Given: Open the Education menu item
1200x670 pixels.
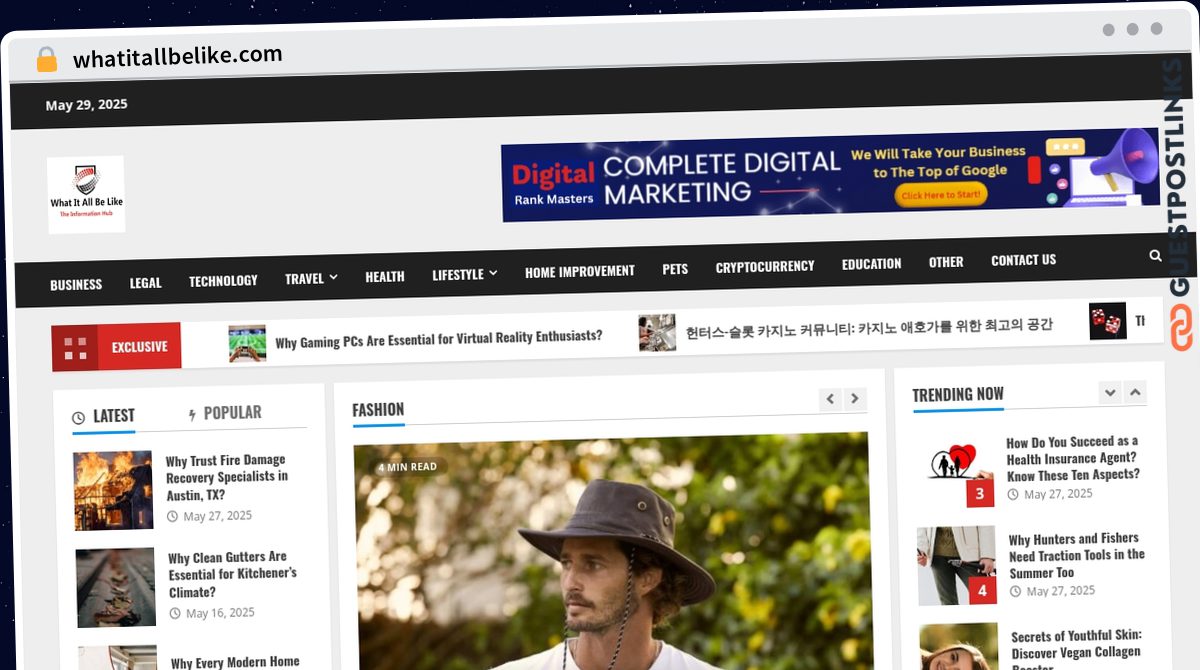Looking at the screenshot, I should click(x=871, y=264).
